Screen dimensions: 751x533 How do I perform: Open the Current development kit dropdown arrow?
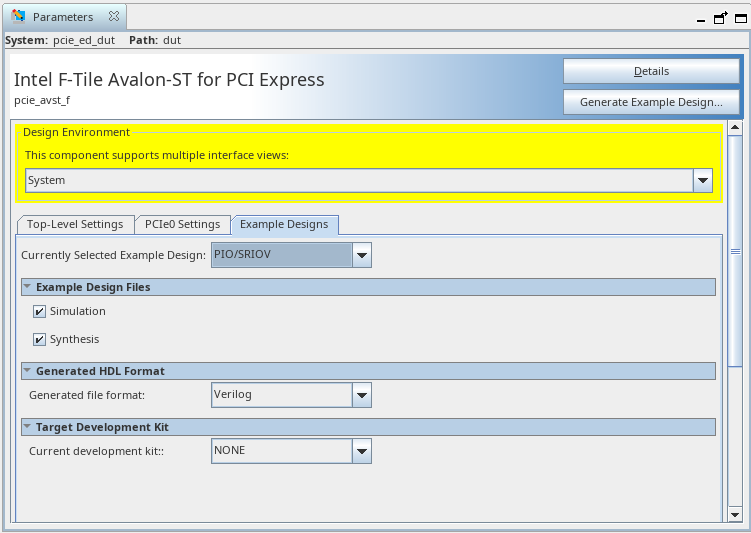pos(362,451)
